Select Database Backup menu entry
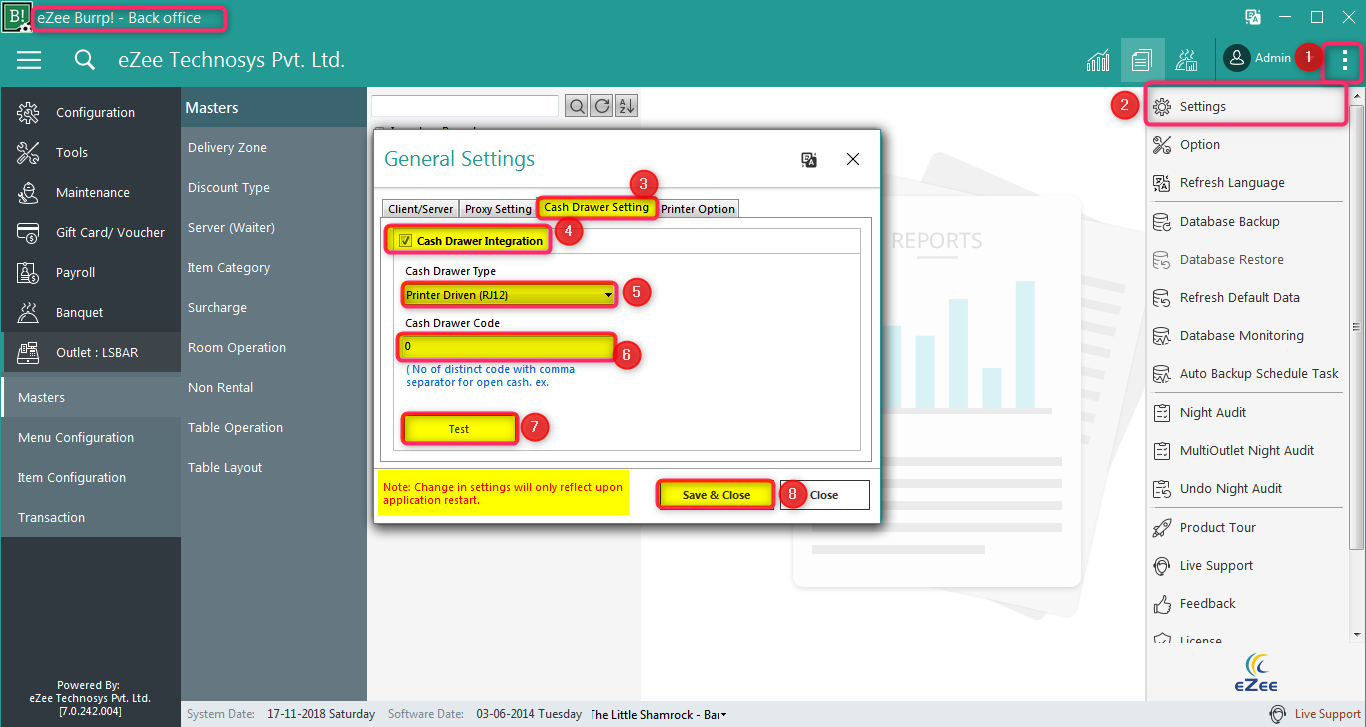The width and height of the screenshot is (1366, 727). (x=1246, y=221)
